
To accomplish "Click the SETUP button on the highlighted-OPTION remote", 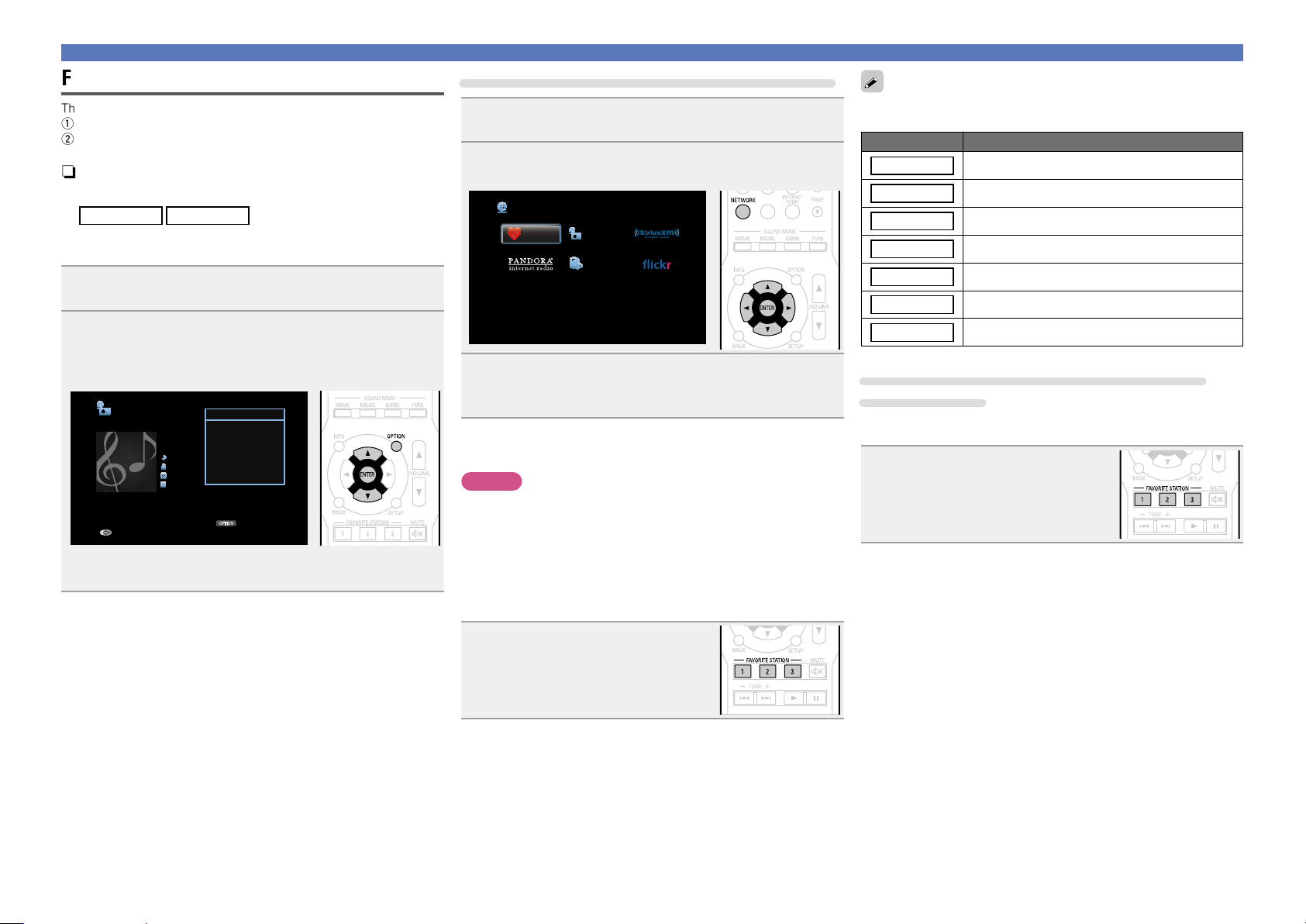I will coord(396,503).
